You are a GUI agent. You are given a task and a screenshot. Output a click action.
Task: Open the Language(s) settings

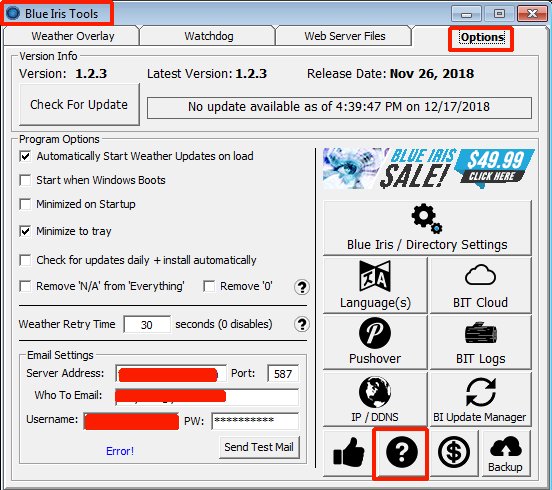(x=375, y=285)
